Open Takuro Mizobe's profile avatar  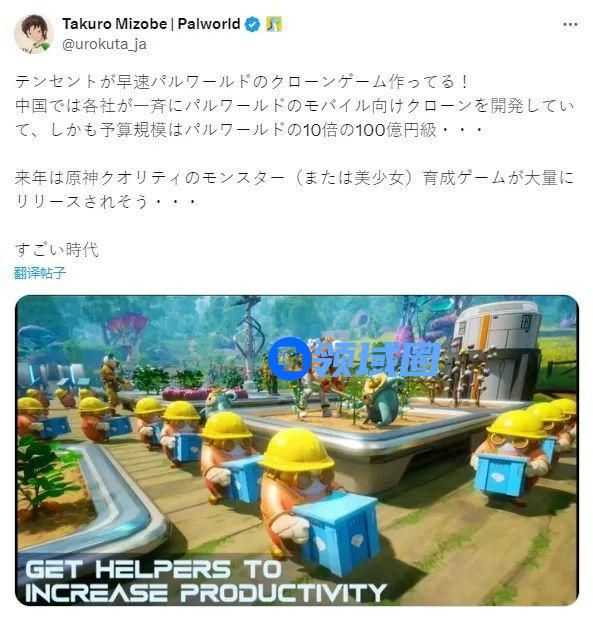pyautogui.click(x=34, y=34)
